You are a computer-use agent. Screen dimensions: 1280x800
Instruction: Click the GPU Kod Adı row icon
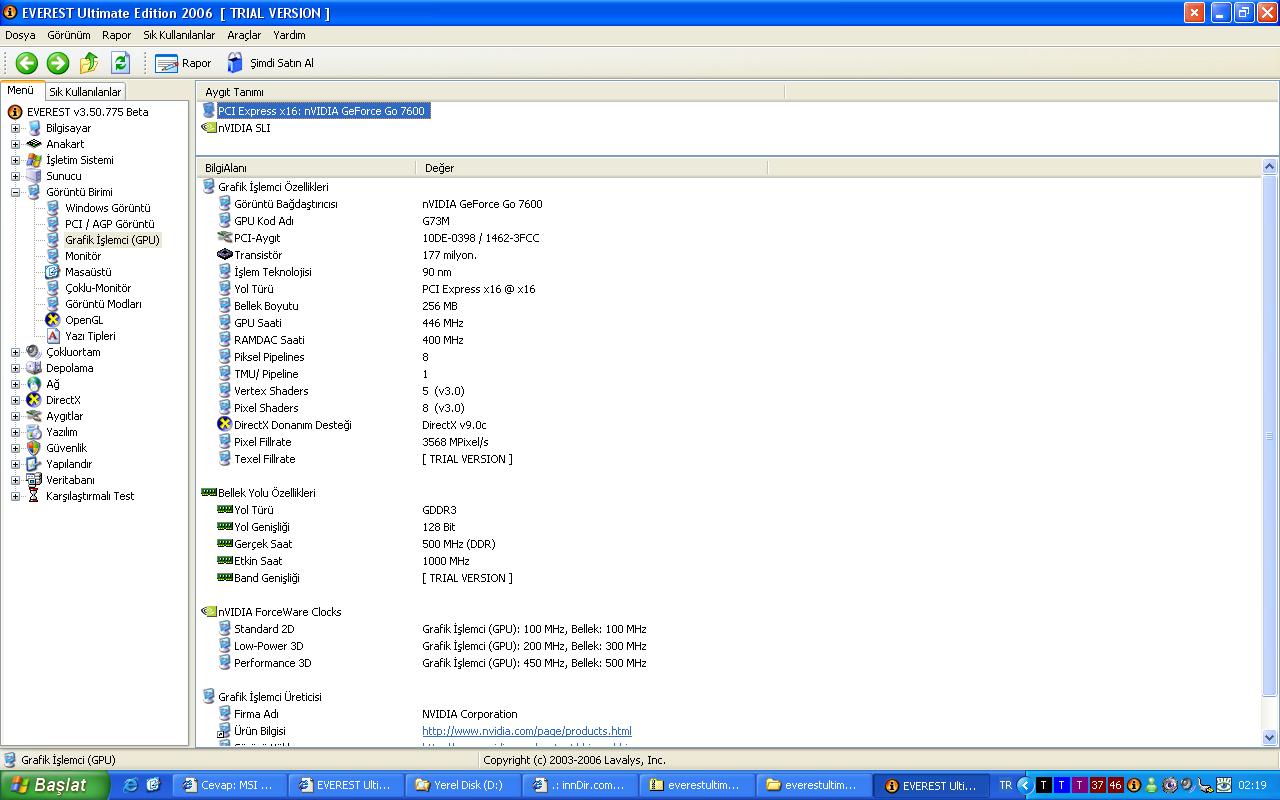(x=225, y=221)
